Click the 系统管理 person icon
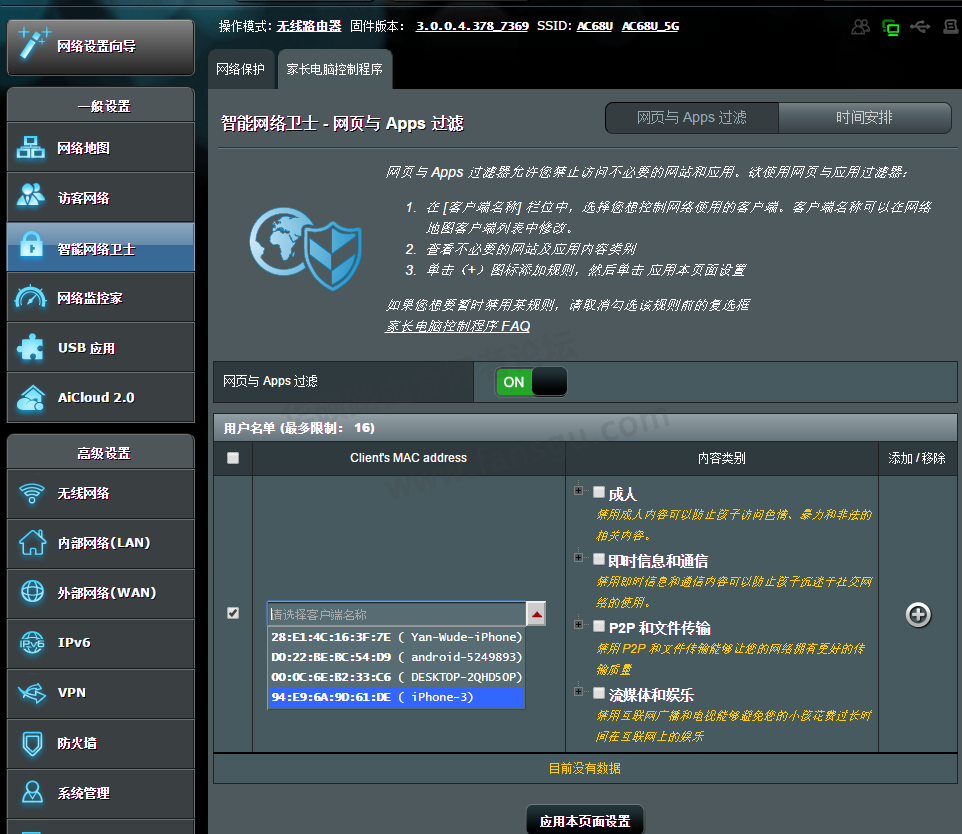This screenshot has width=962, height=834. coord(32,792)
